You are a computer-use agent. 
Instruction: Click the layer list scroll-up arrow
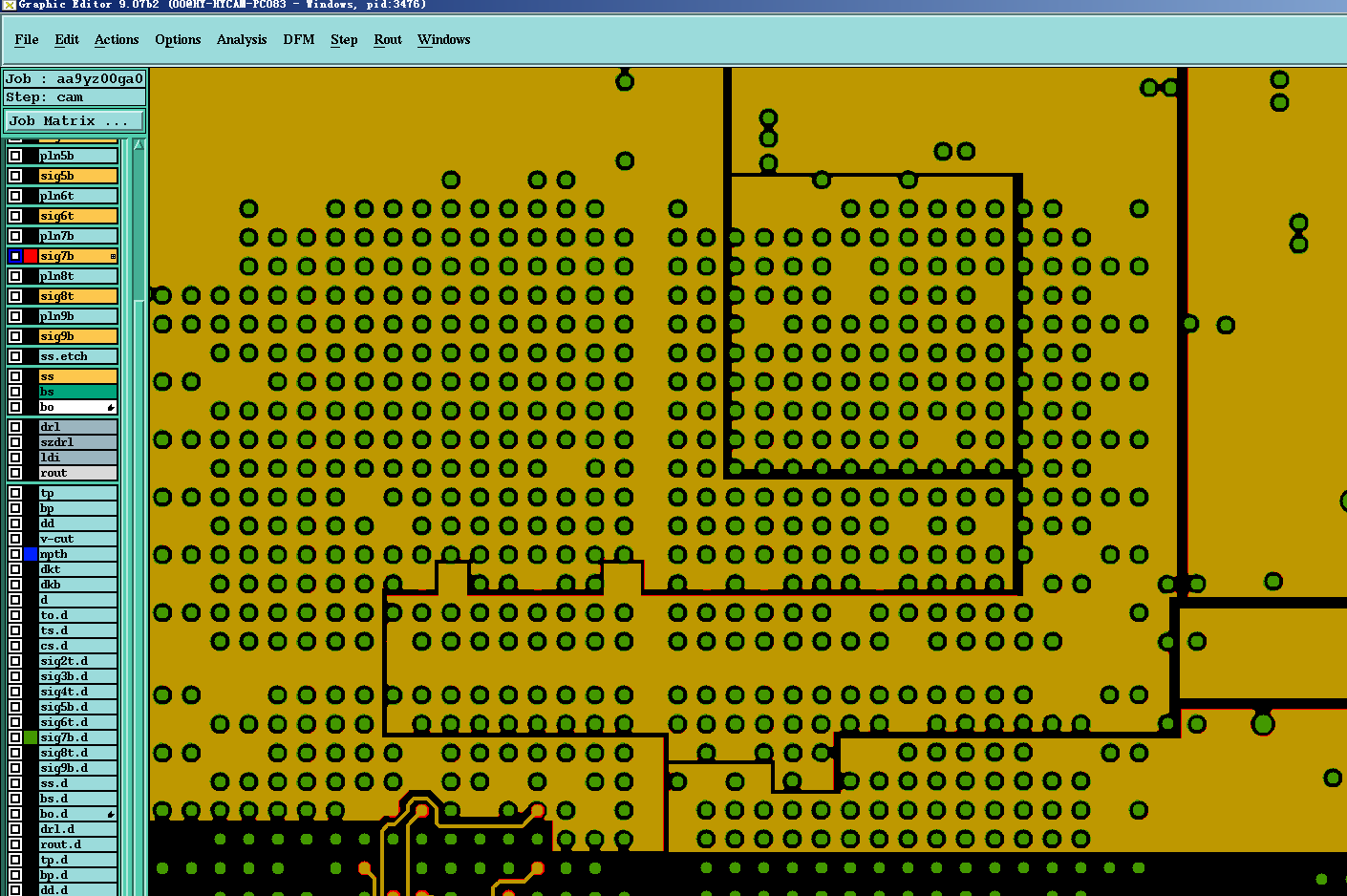pos(139,145)
